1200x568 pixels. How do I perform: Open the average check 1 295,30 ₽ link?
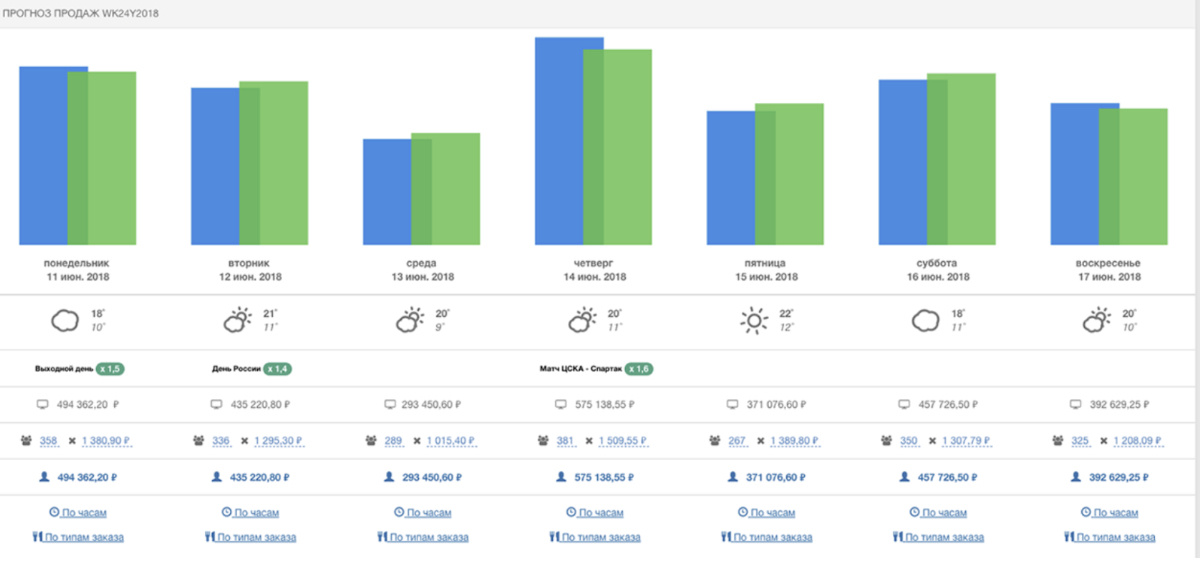279,441
